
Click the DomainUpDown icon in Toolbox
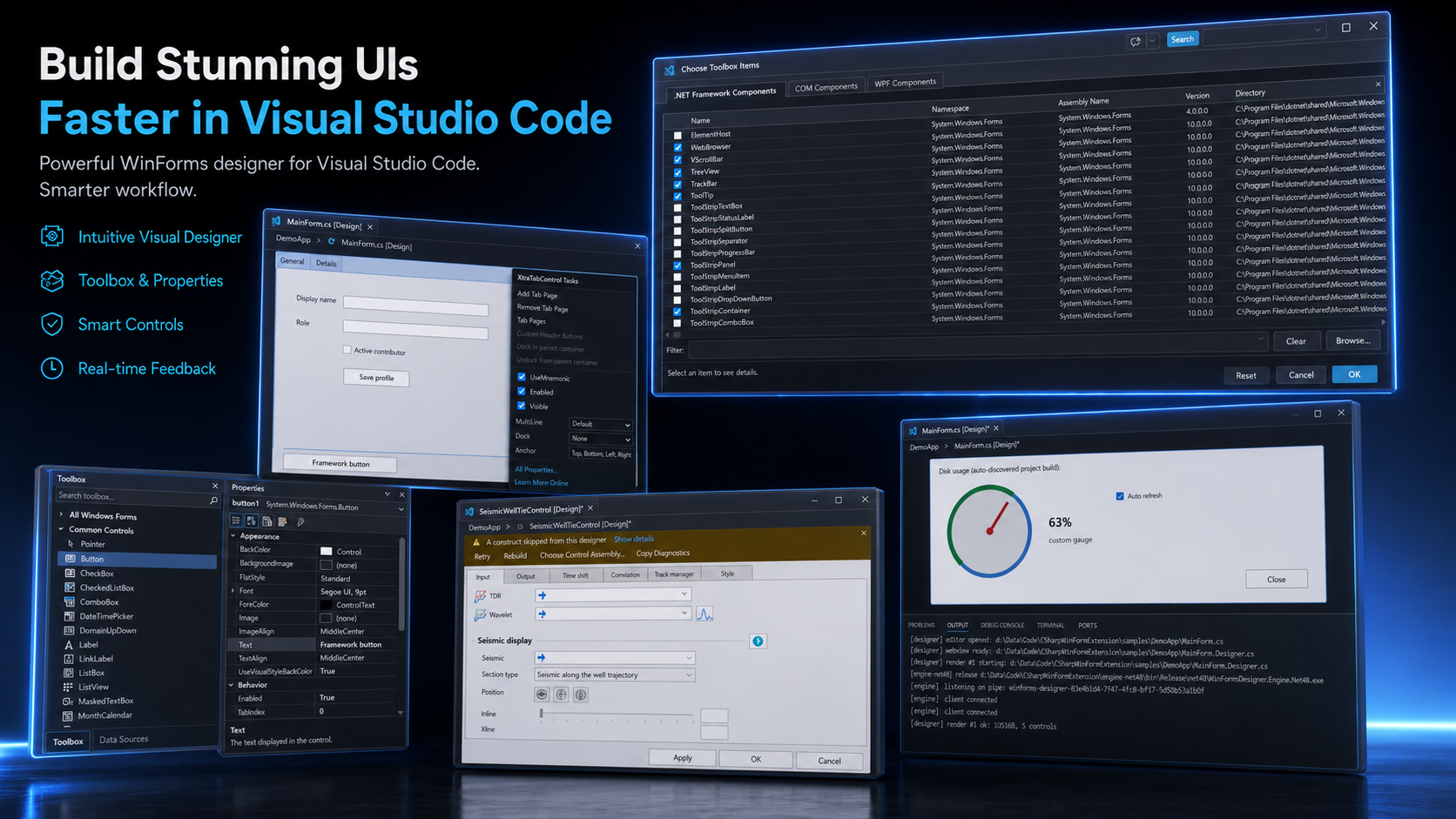pos(70,630)
